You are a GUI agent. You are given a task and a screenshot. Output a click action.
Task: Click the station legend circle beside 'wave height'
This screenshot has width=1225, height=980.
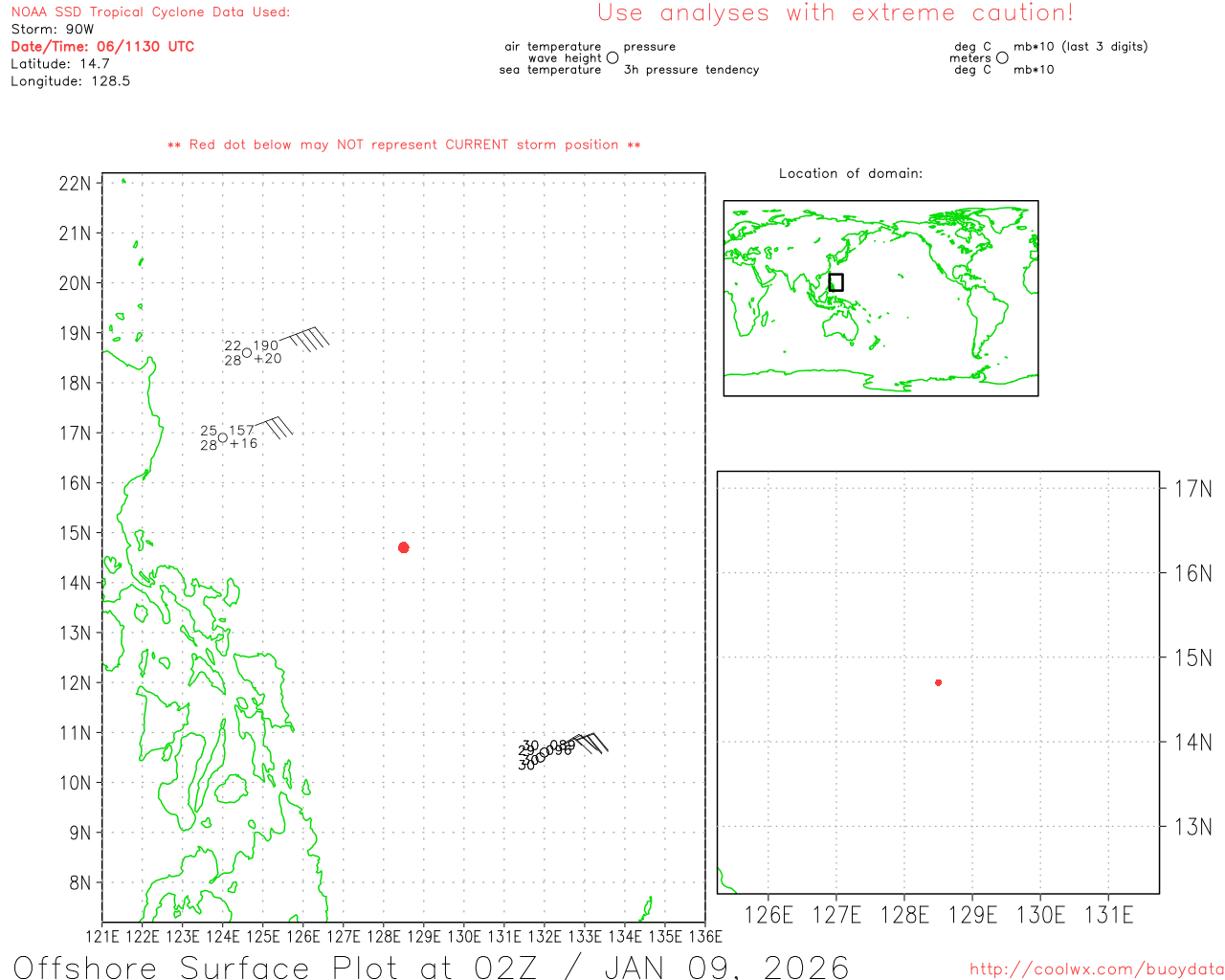(612, 58)
